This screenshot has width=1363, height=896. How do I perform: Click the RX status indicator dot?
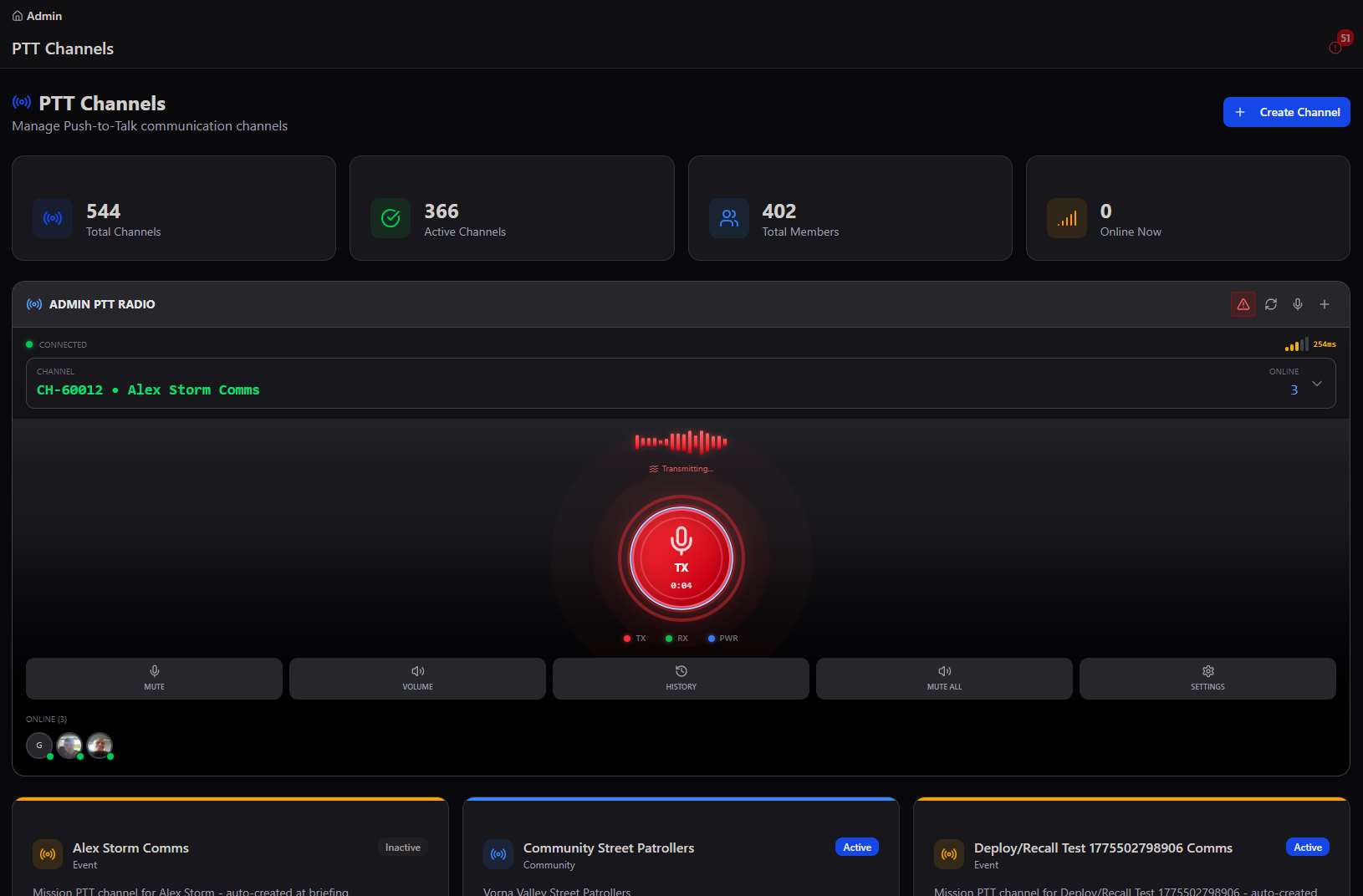(669, 639)
